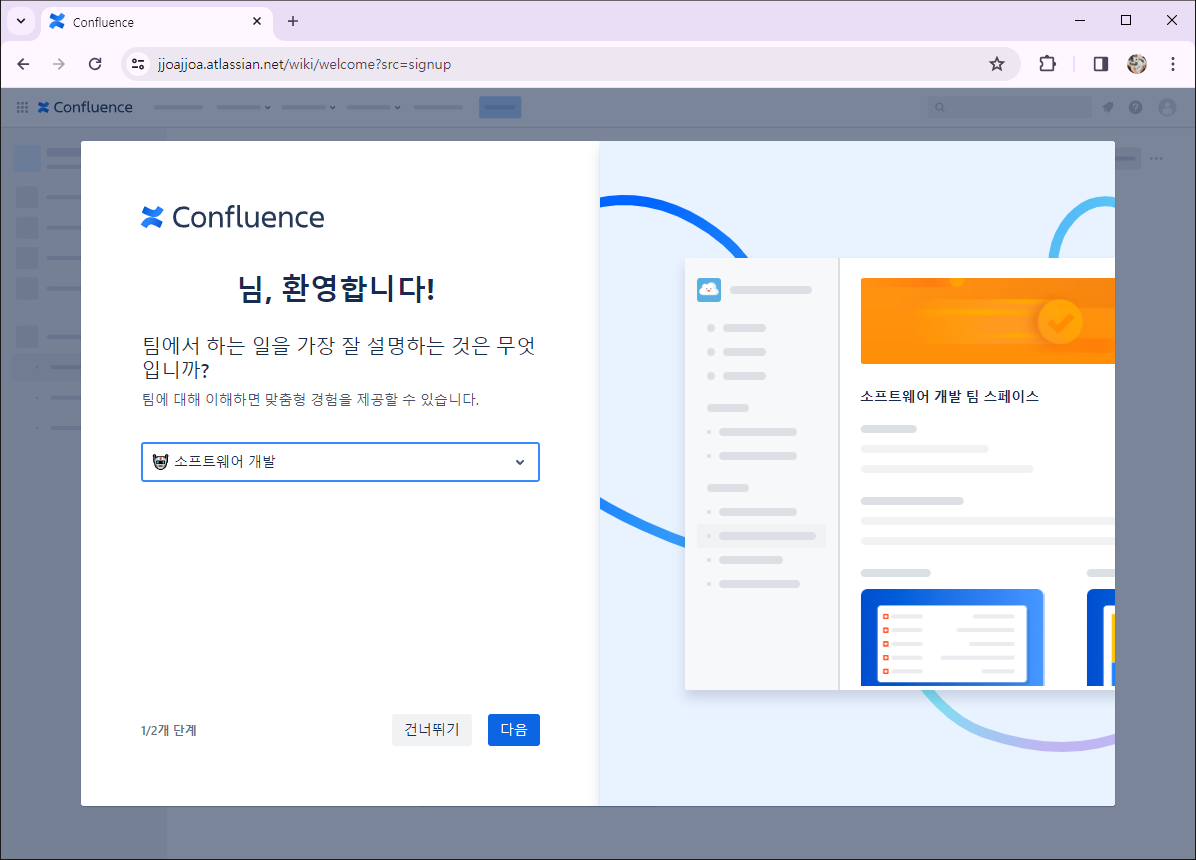
Task: Click the 1/2개 단계 step text
Action: pyautogui.click(x=169, y=730)
